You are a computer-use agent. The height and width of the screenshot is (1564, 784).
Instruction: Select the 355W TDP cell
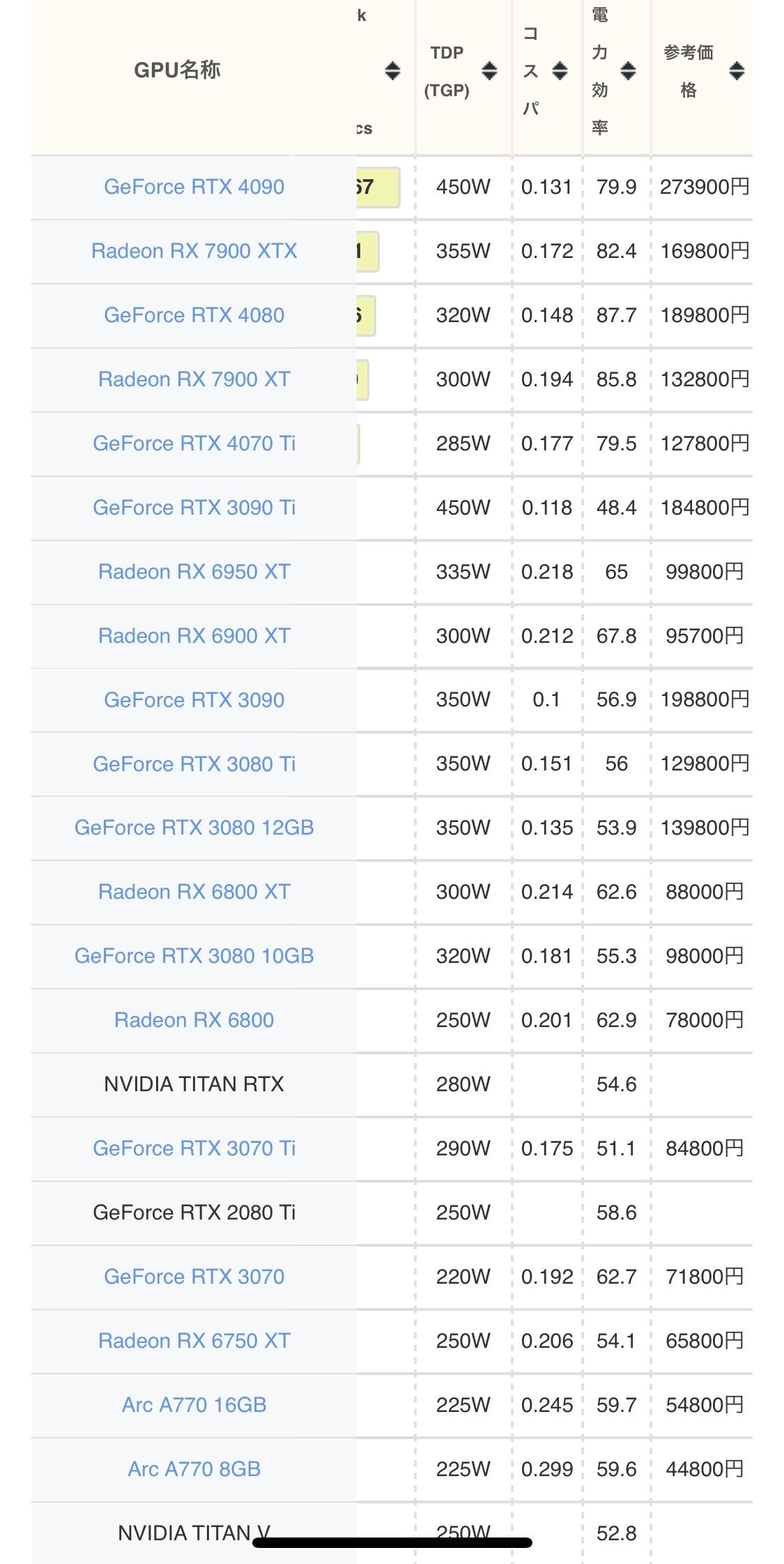pyautogui.click(x=463, y=251)
